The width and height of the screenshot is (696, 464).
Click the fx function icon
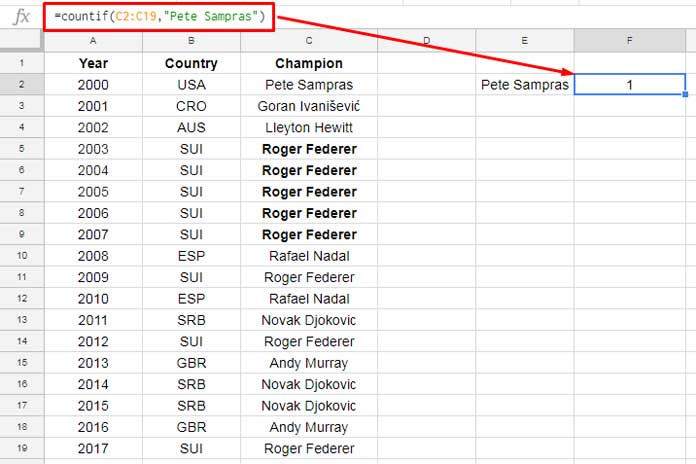tap(21, 17)
